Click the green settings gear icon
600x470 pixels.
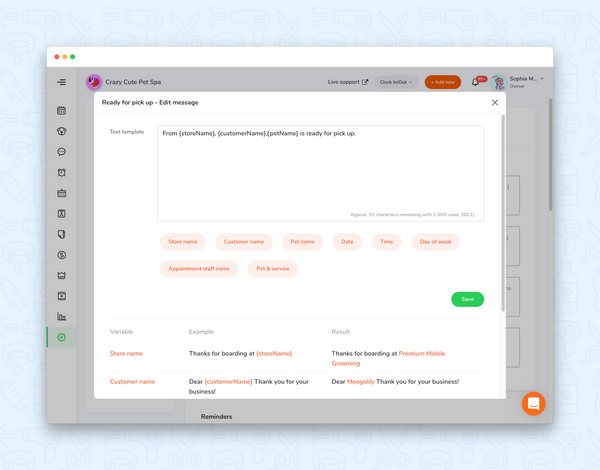(61, 338)
